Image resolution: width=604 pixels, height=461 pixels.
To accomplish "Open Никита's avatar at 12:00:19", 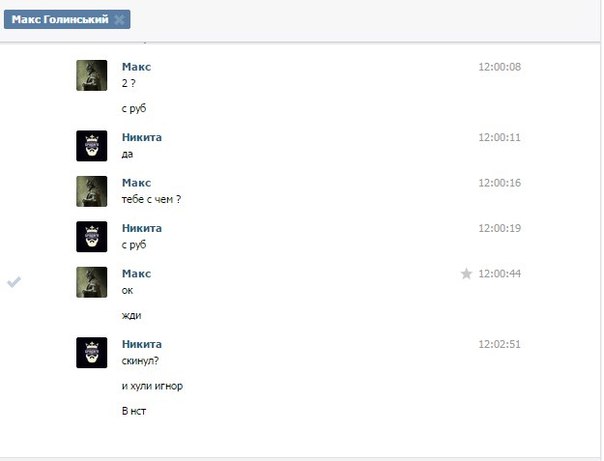I will pos(92,237).
